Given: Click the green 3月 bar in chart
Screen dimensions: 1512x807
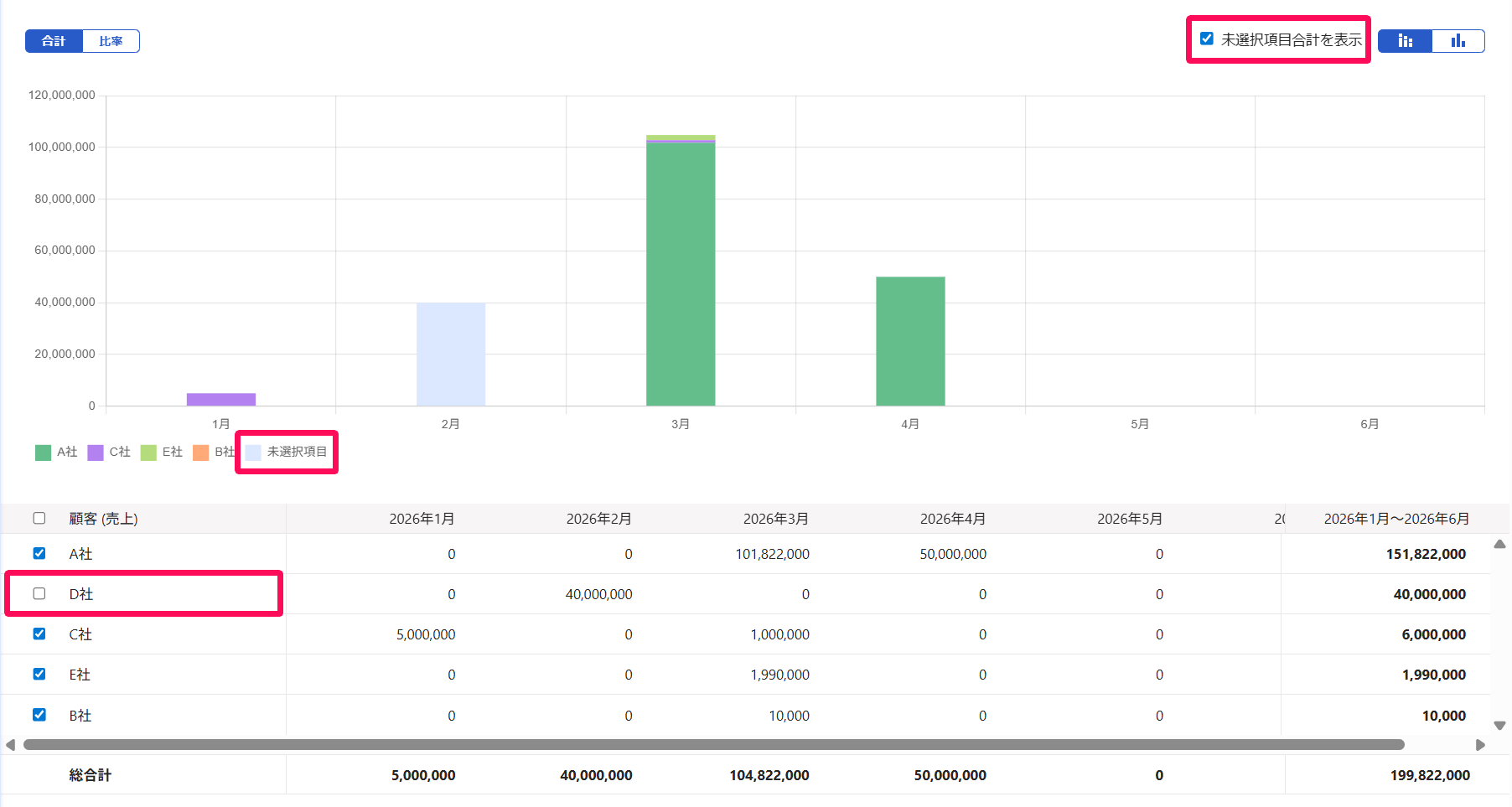Looking at the screenshot, I should [x=681, y=274].
